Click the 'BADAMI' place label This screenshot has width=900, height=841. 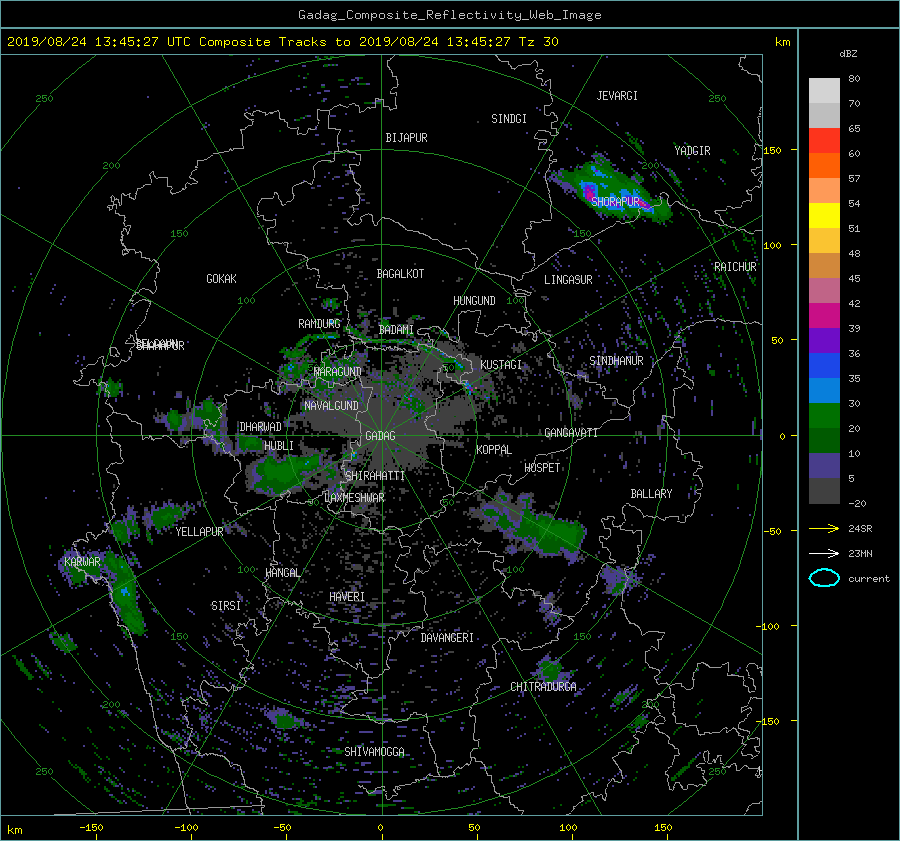pyautogui.click(x=396, y=330)
